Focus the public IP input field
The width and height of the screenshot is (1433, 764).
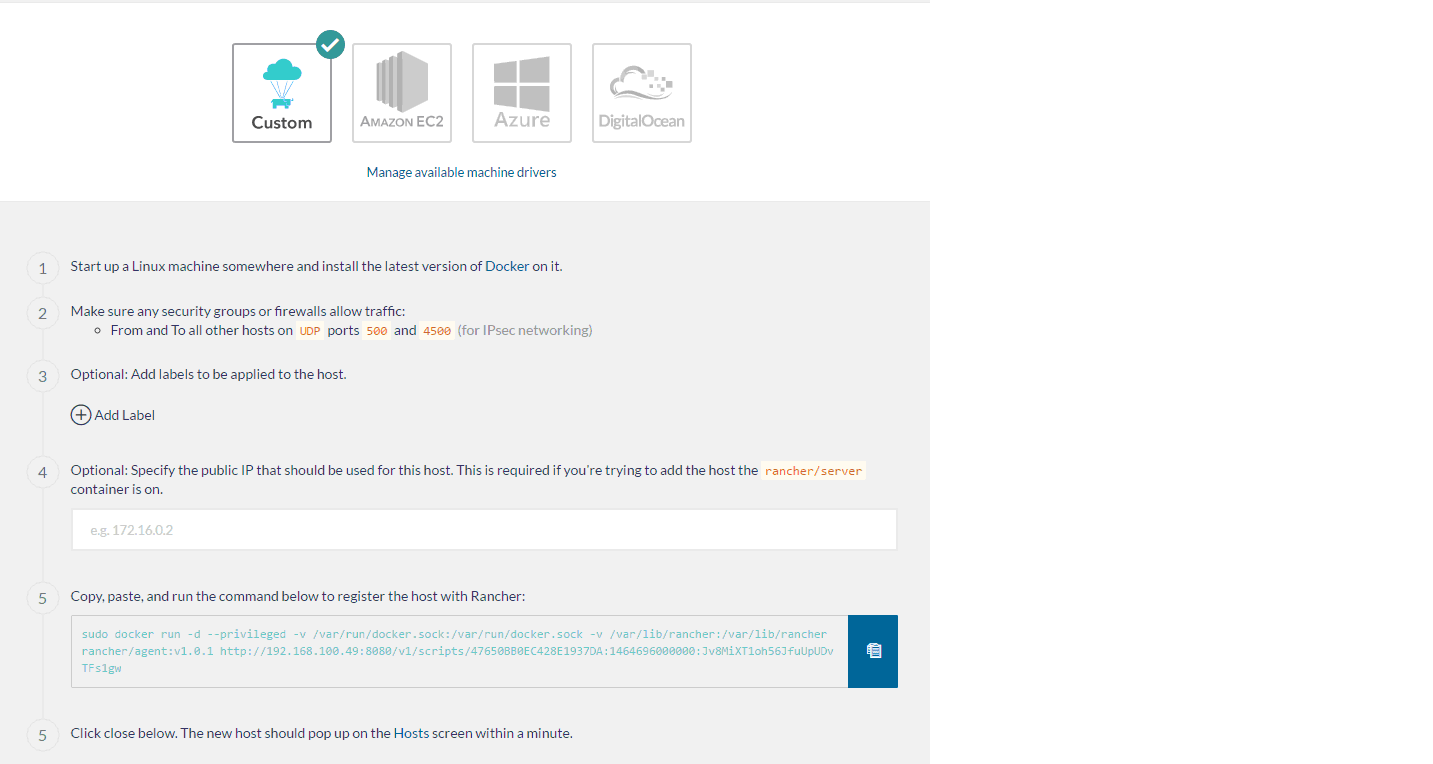pyautogui.click(x=484, y=530)
